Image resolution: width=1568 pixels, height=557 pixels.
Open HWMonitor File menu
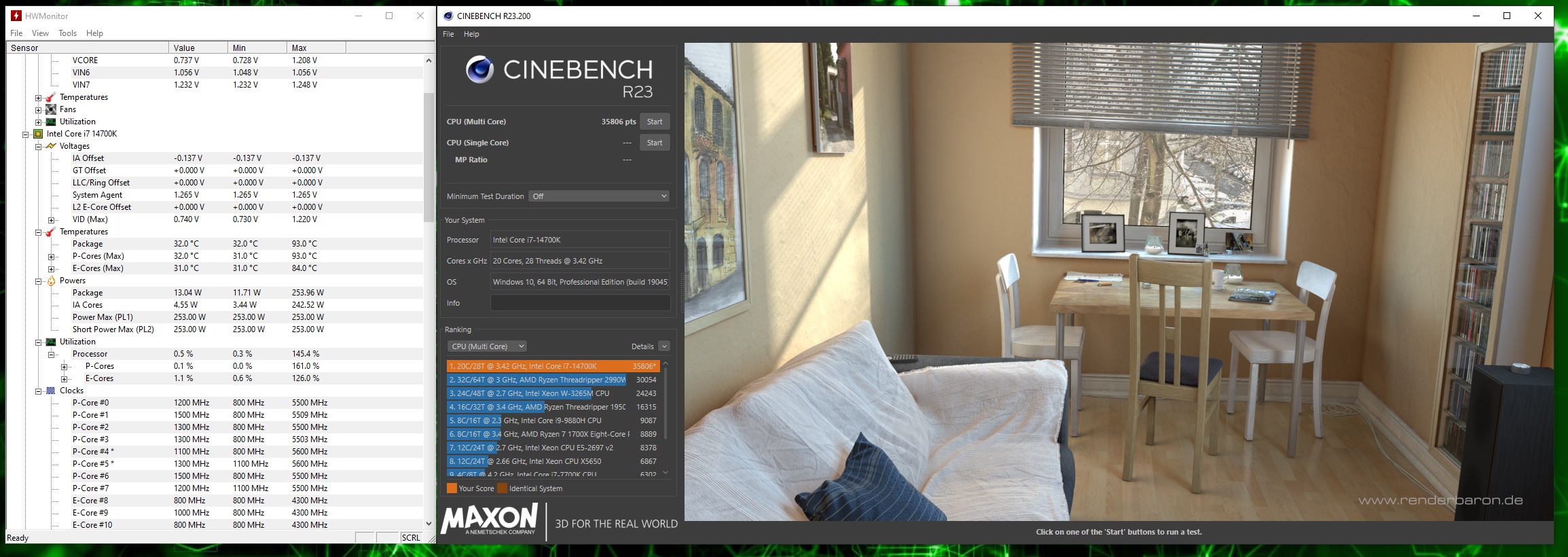coord(16,33)
